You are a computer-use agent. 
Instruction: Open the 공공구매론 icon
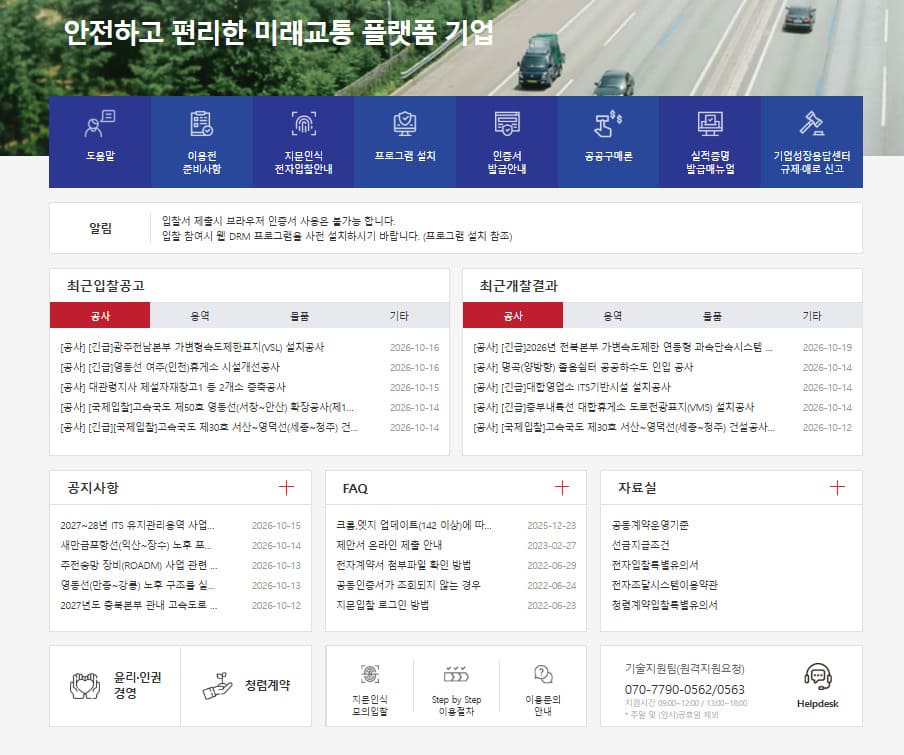point(608,123)
